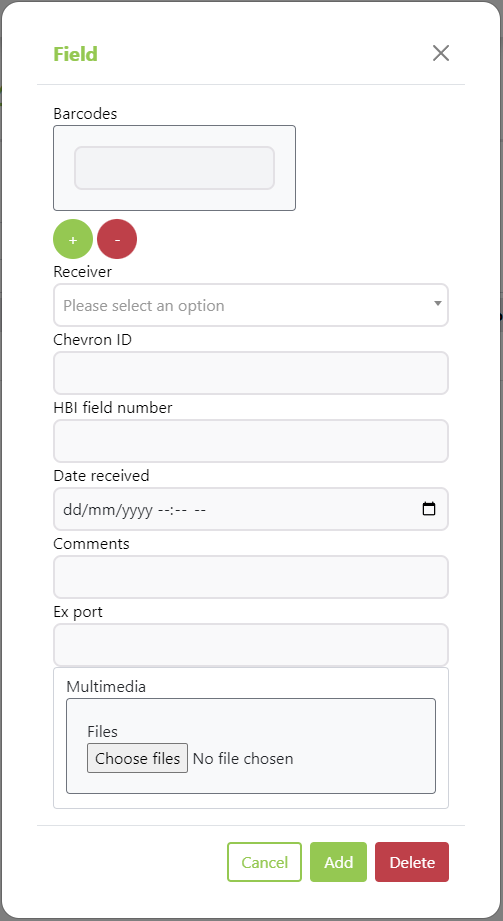The width and height of the screenshot is (503, 921).
Task: Submit the form with the Add button
Action: 338,862
